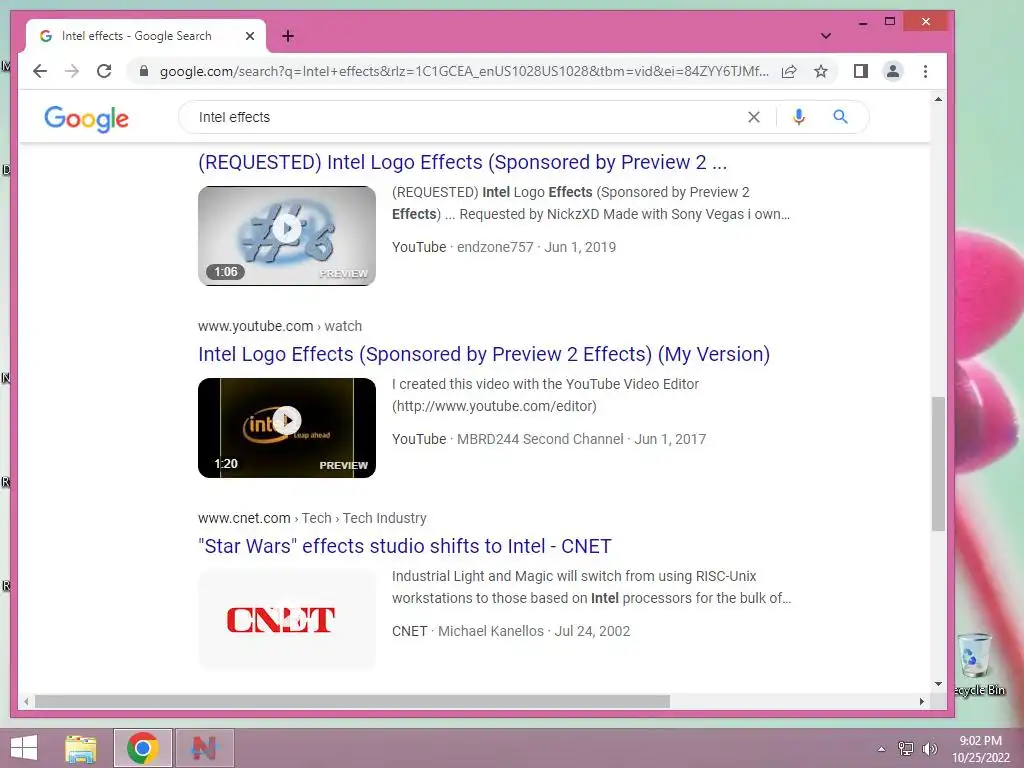Click the Google logo

[86, 118]
